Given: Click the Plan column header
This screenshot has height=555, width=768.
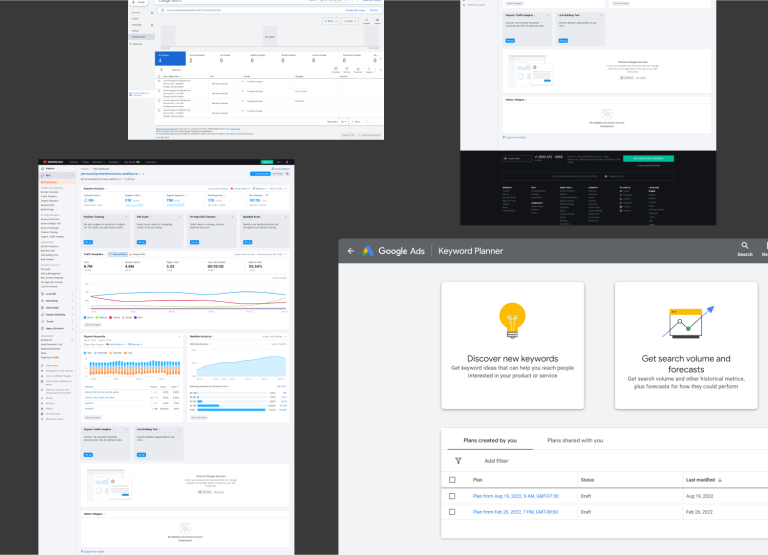Looking at the screenshot, I should (478, 480).
